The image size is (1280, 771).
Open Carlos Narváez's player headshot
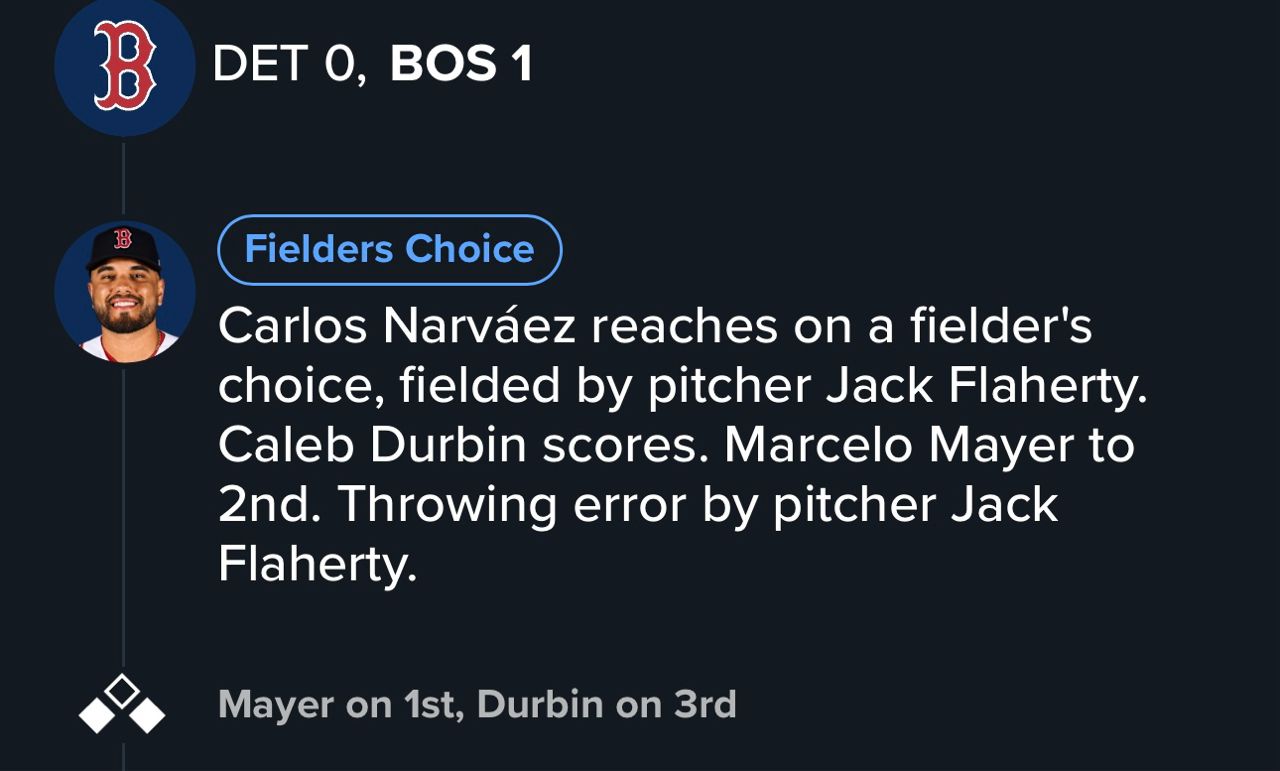[x=124, y=291]
